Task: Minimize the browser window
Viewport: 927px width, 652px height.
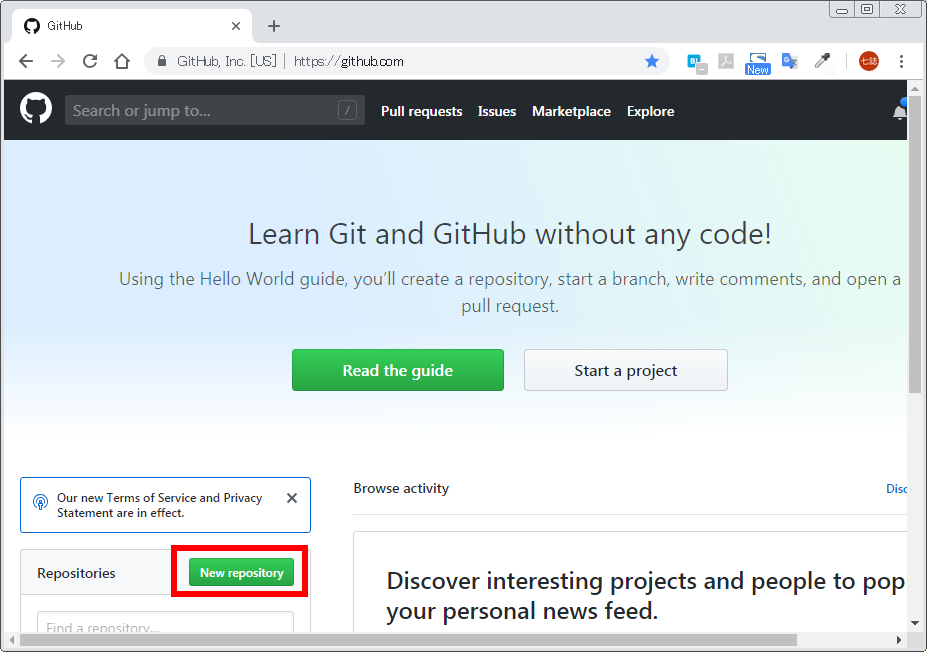Action: point(842,9)
